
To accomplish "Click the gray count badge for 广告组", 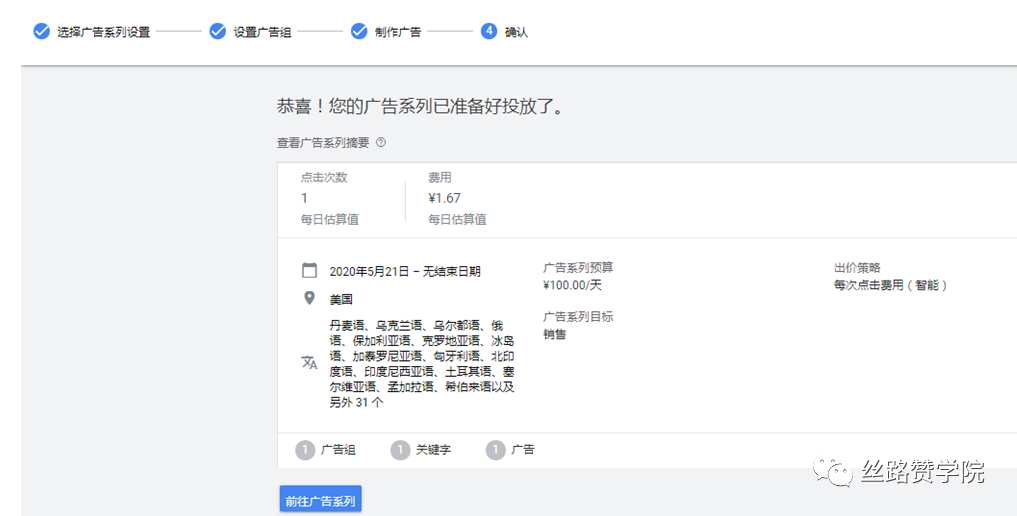I will pyautogui.click(x=305, y=450).
